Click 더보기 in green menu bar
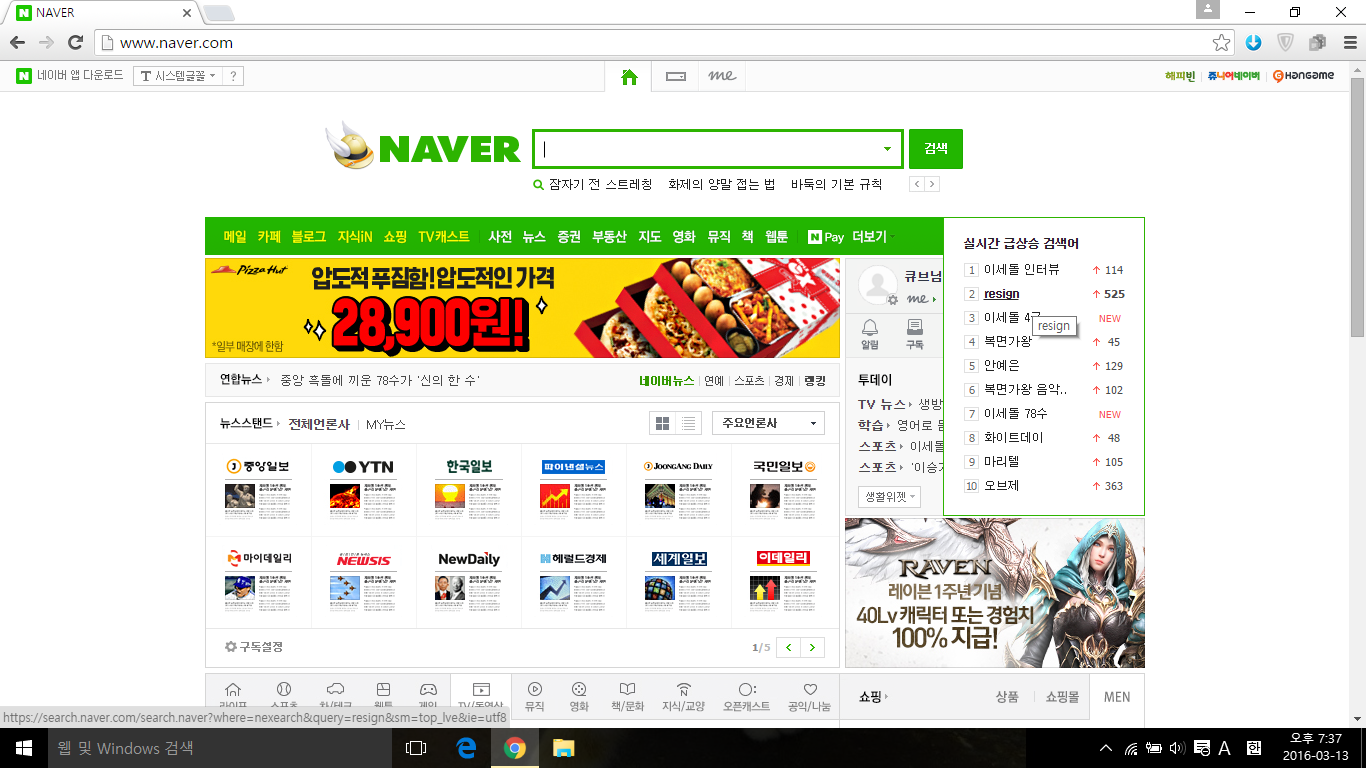The image size is (1366, 768). tap(869, 237)
